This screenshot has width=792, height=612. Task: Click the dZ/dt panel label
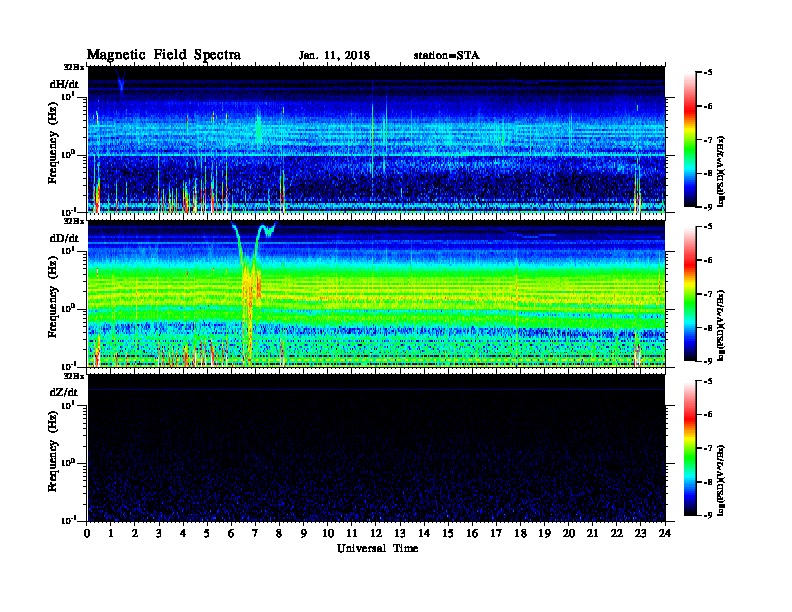[64, 392]
